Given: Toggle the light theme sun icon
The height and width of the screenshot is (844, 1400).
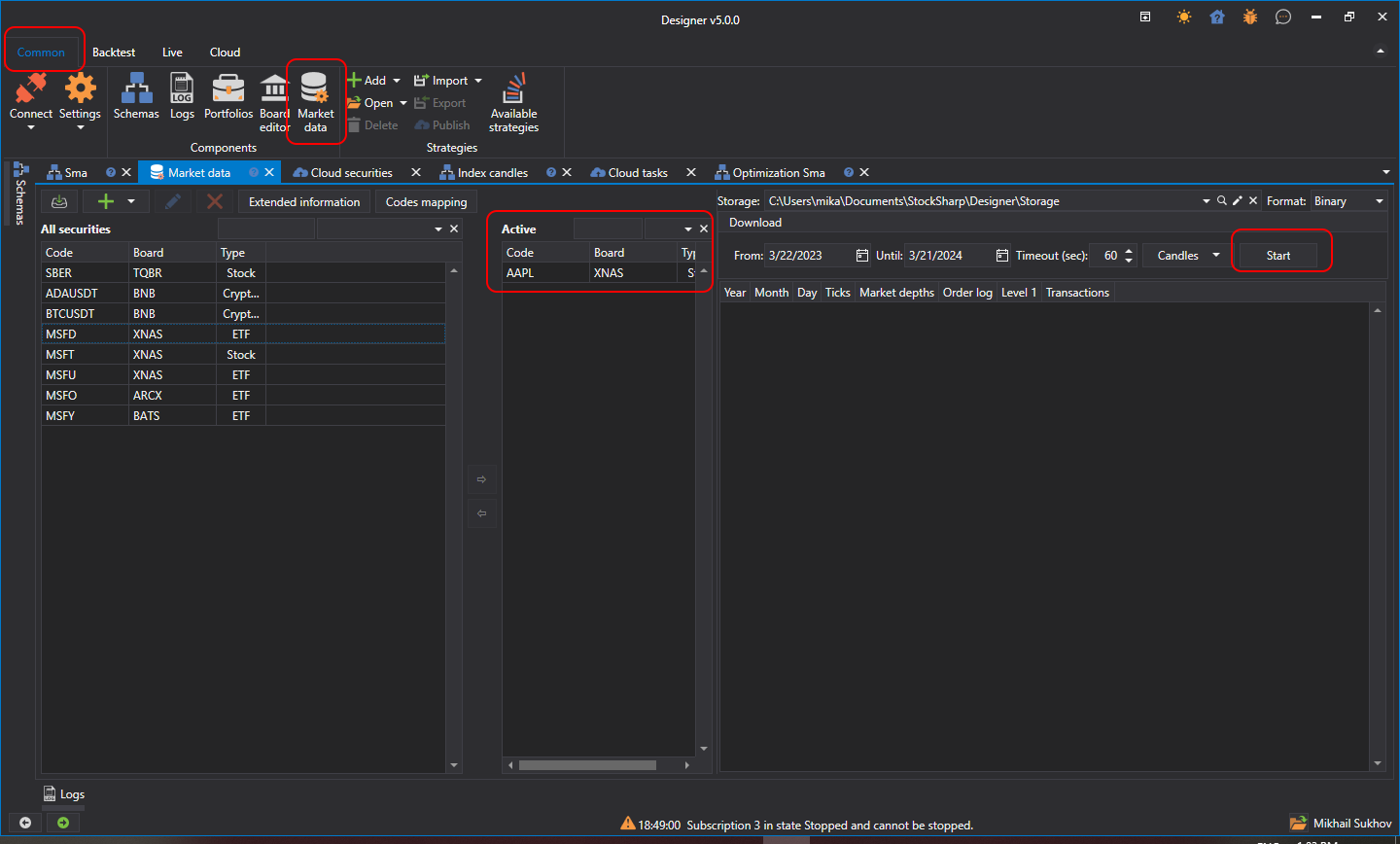Looking at the screenshot, I should 1184,17.
